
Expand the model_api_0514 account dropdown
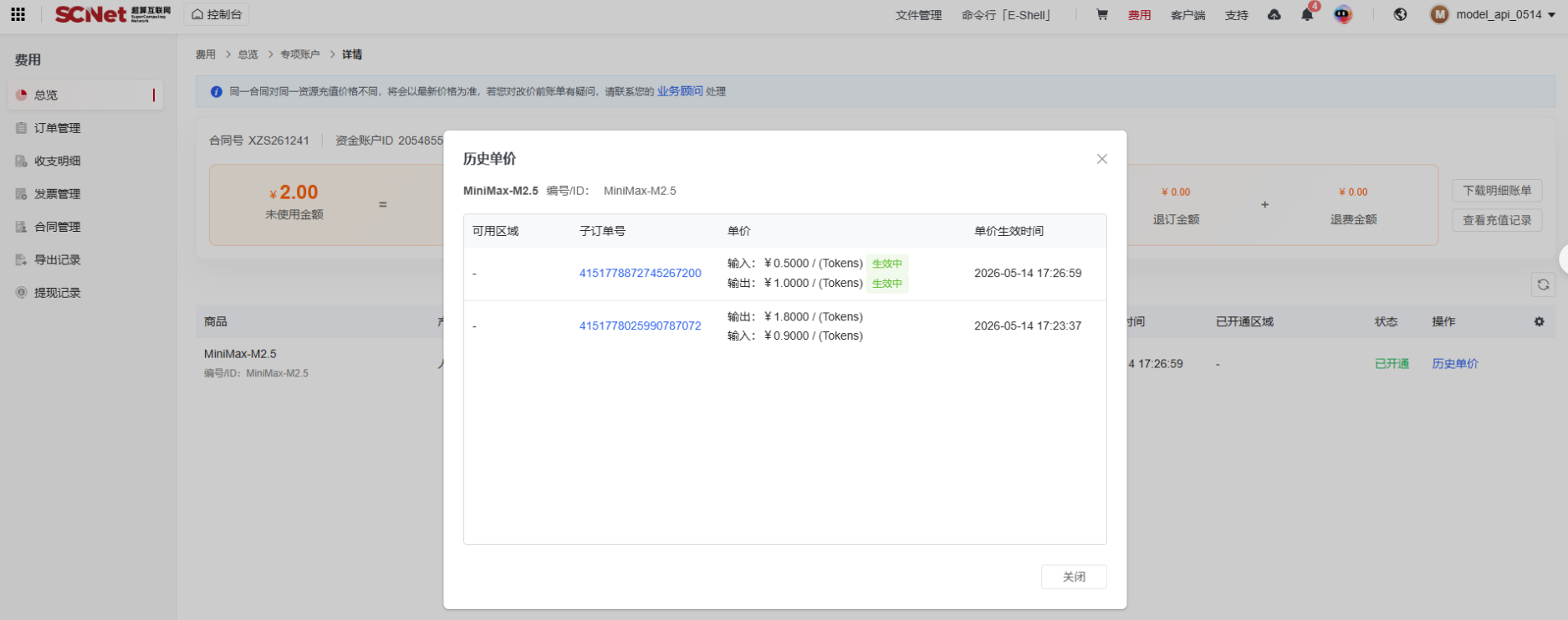(1505, 14)
